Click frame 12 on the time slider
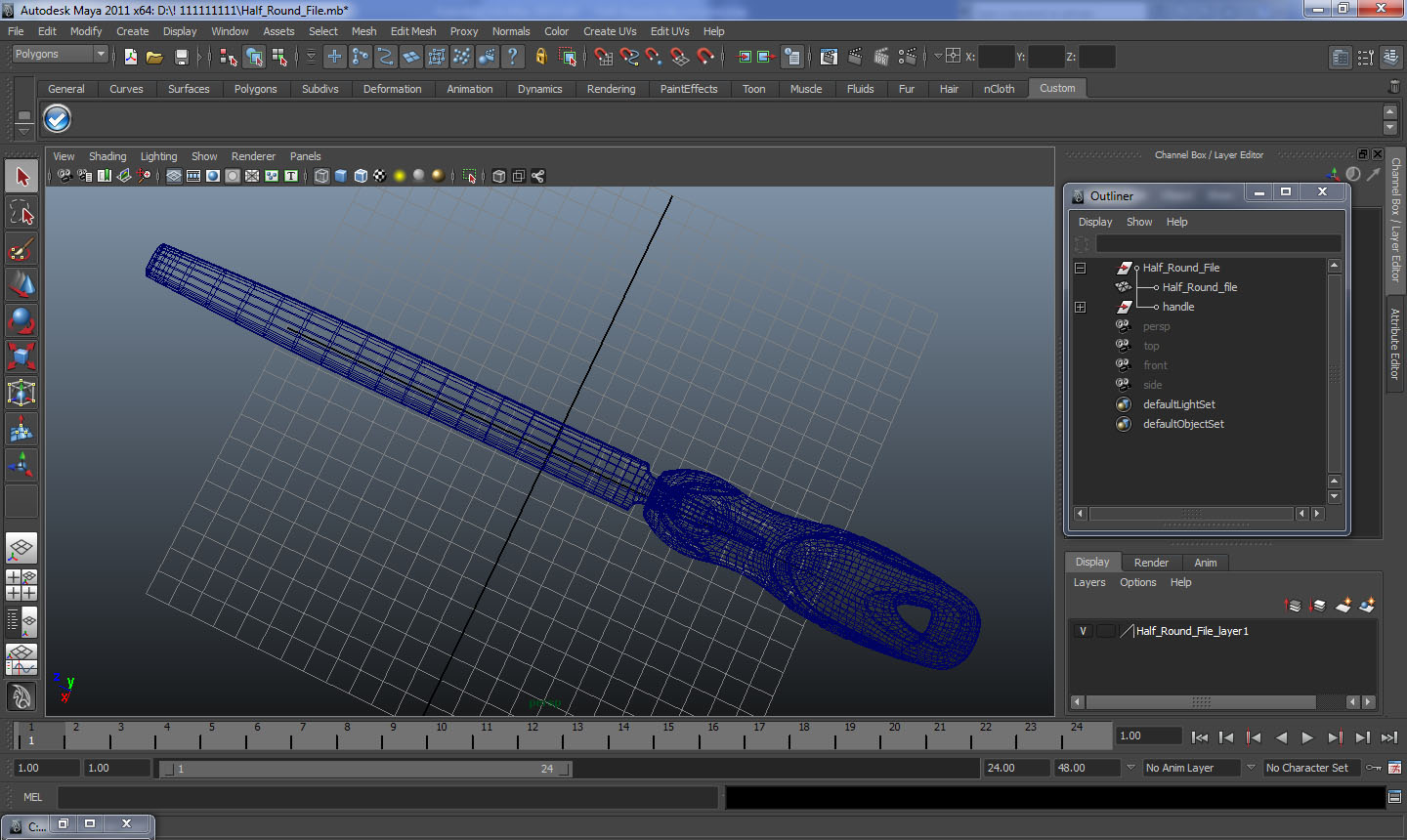 pos(532,735)
